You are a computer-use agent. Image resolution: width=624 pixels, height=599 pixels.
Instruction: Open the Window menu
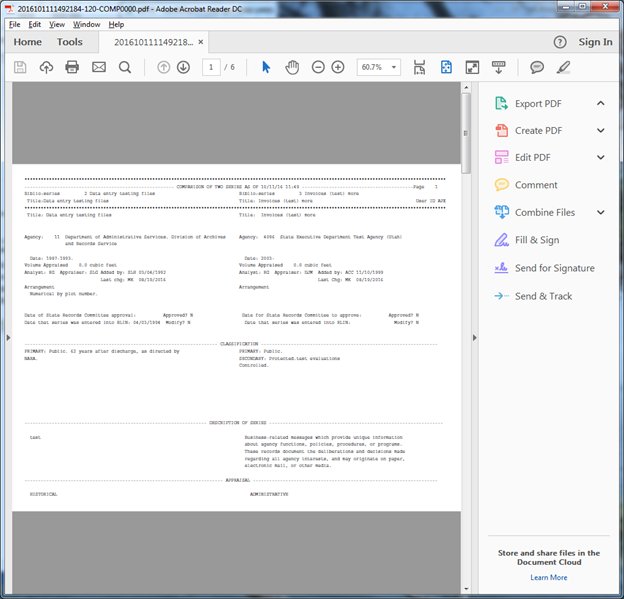click(86, 24)
